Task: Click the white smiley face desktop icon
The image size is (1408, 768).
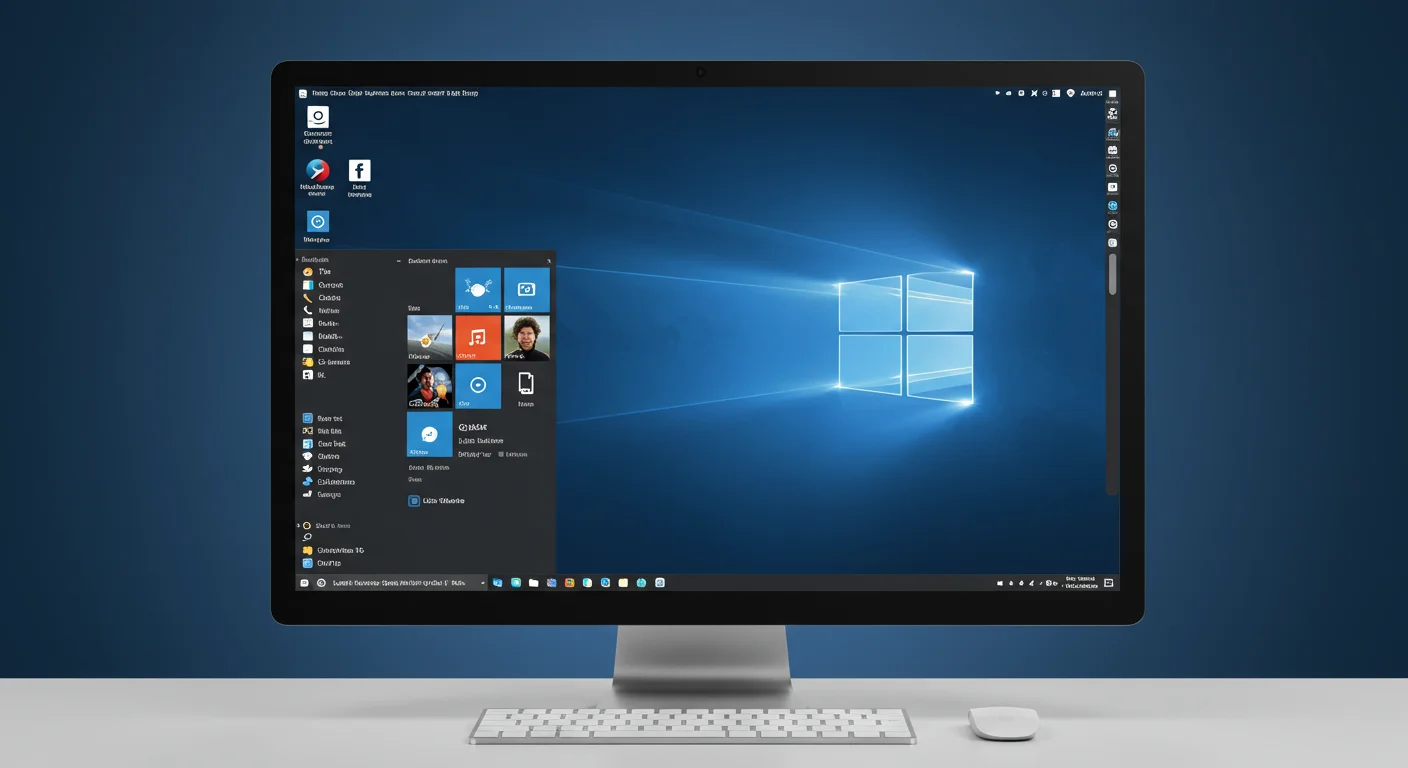Action: click(318, 117)
